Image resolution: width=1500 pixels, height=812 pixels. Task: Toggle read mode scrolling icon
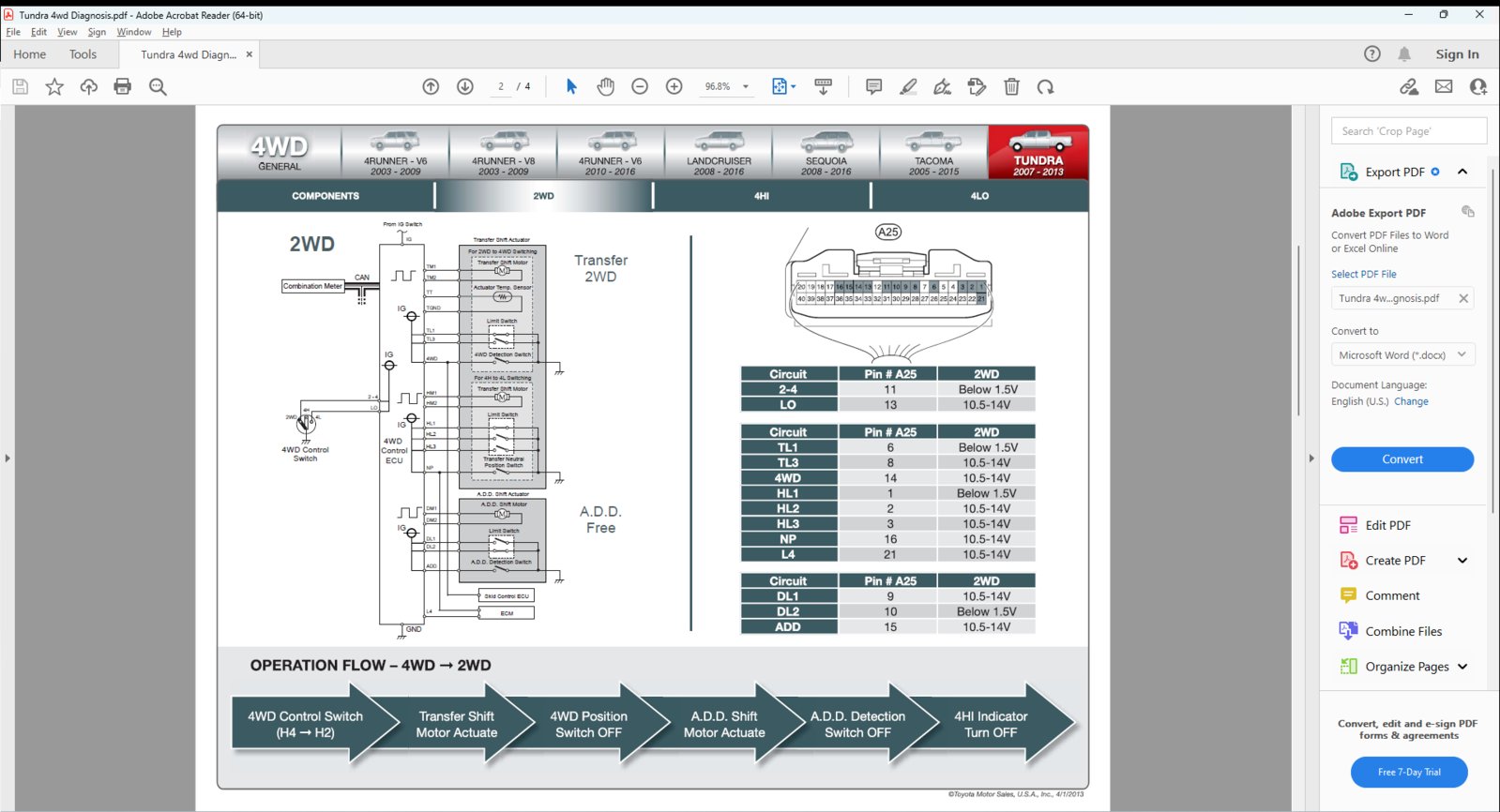click(823, 87)
